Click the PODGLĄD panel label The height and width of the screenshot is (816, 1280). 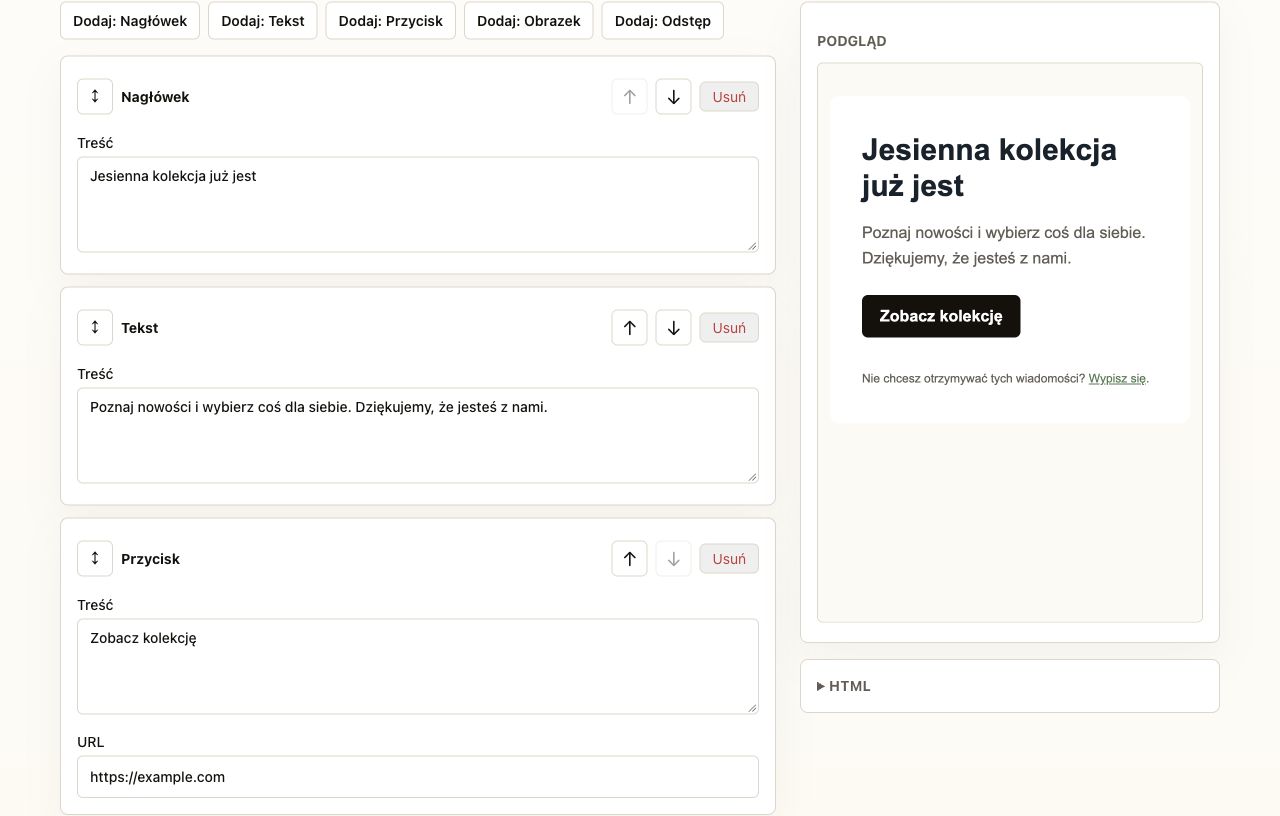coord(852,41)
